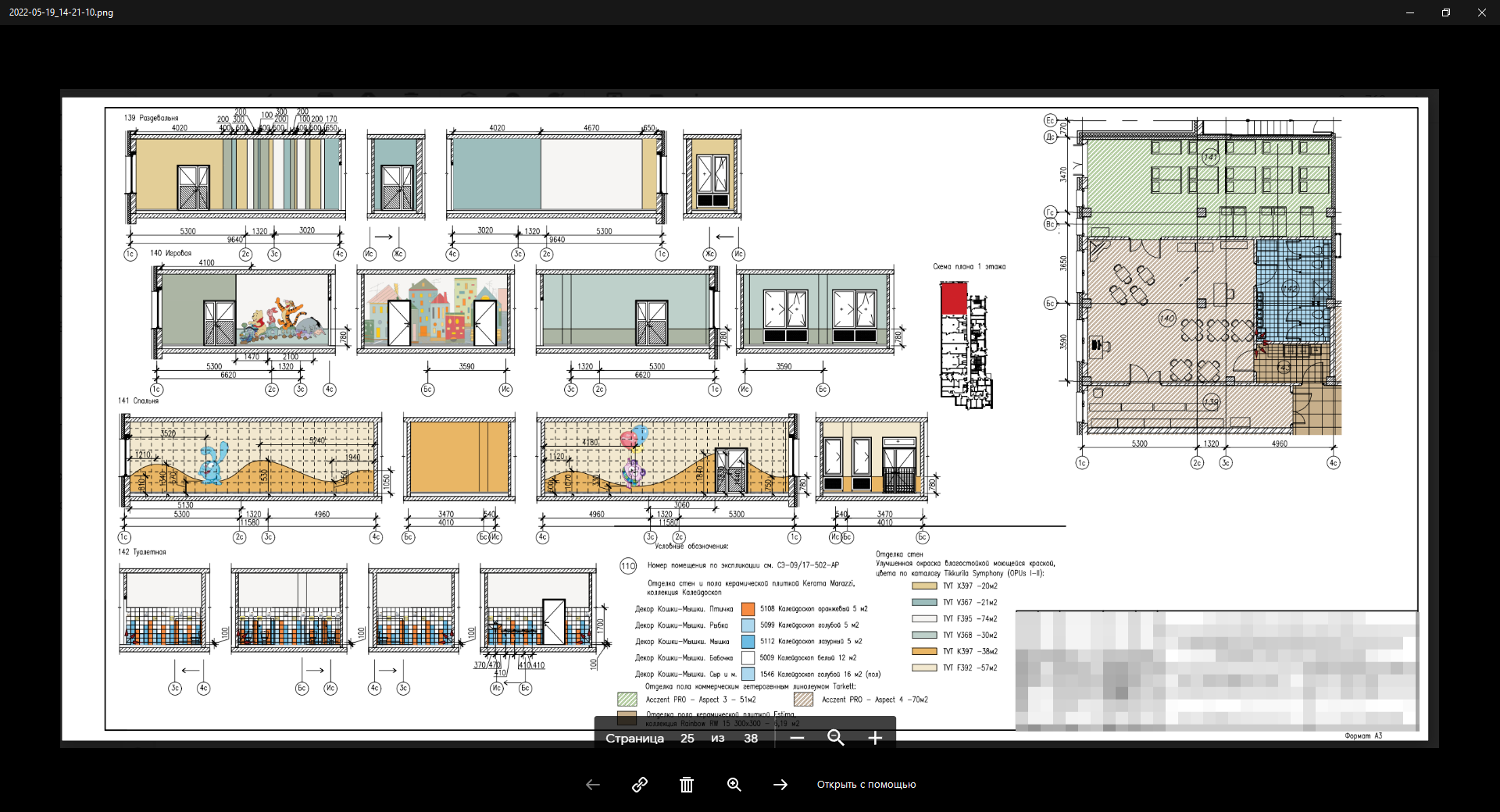Click the '140 Игровая' heading on the drawing
Viewport: 1500px width, 812px height.
click(170, 253)
